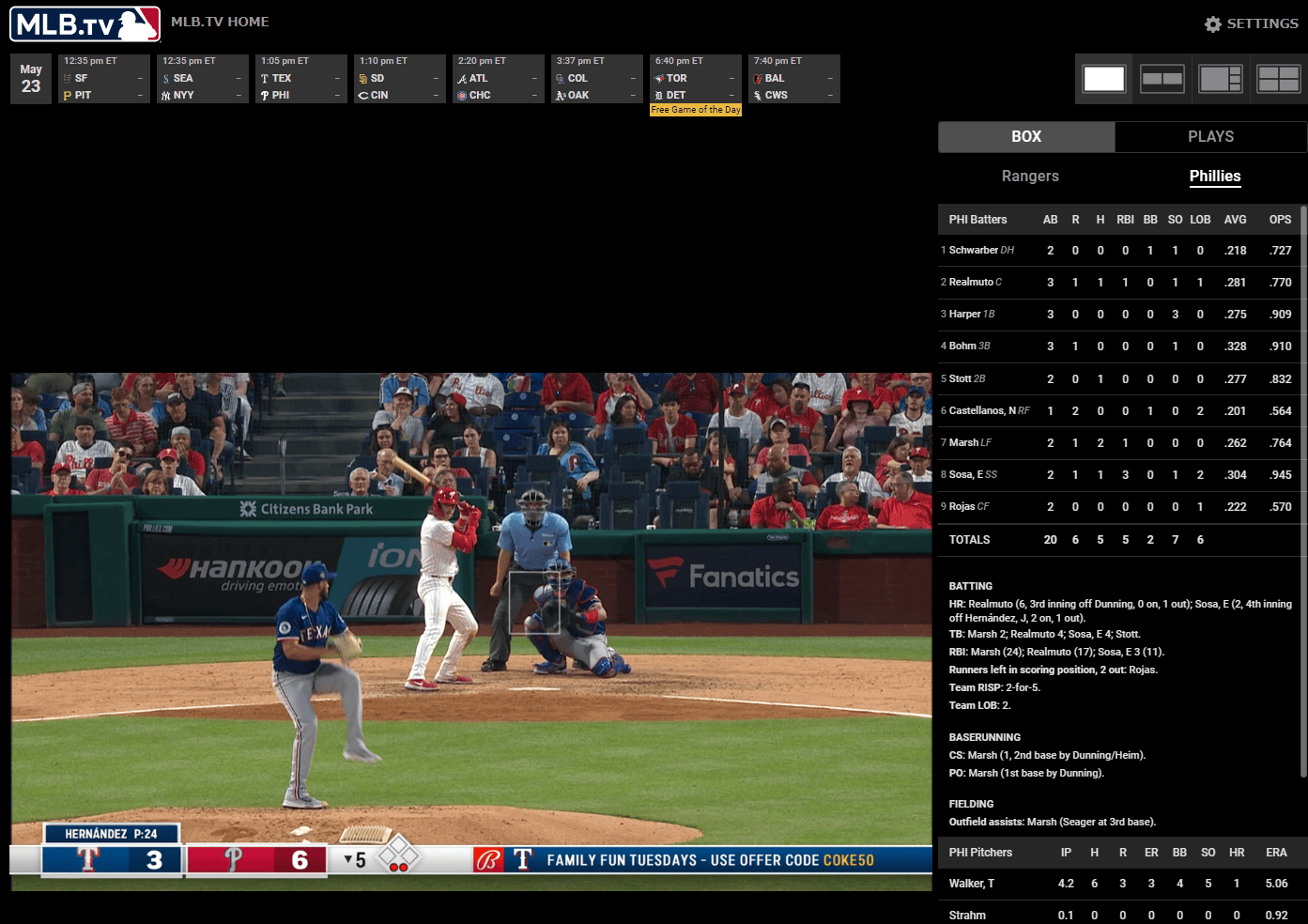Select Castellanos, N in the batters list
This screenshot has width=1308, height=924.
coord(982,411)
